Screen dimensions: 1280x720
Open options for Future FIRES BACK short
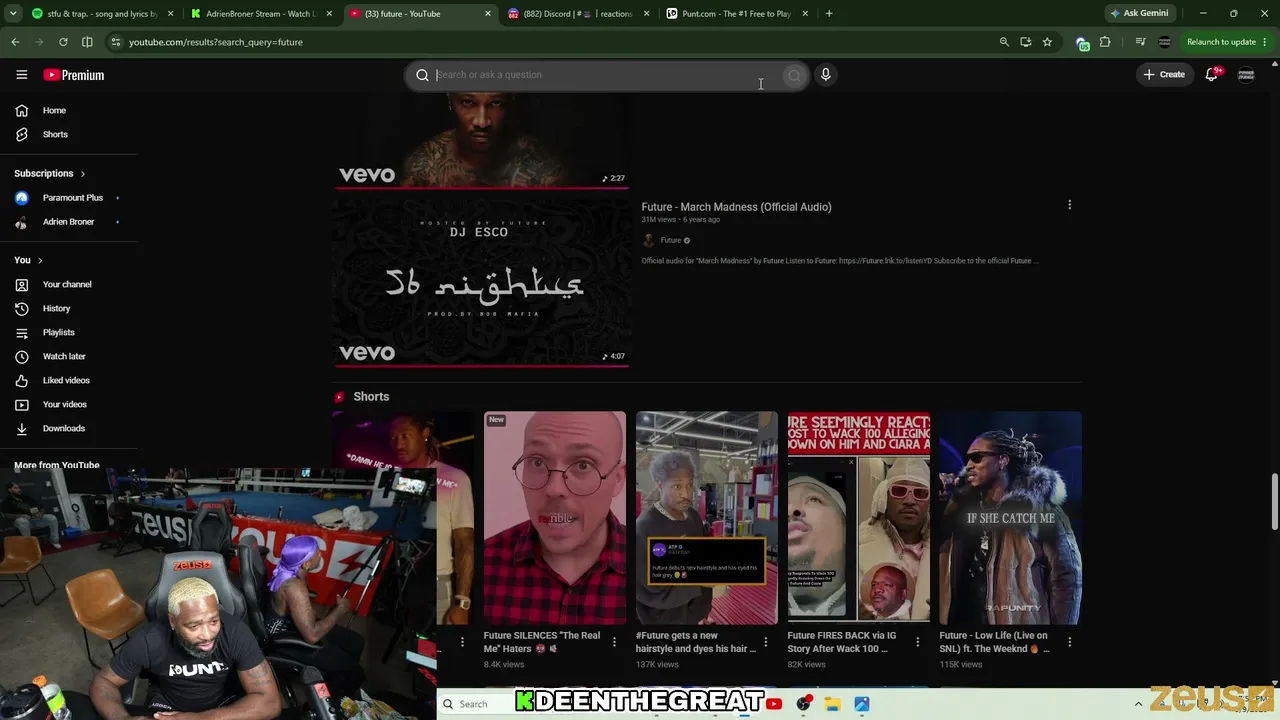(x=917, y=641)
